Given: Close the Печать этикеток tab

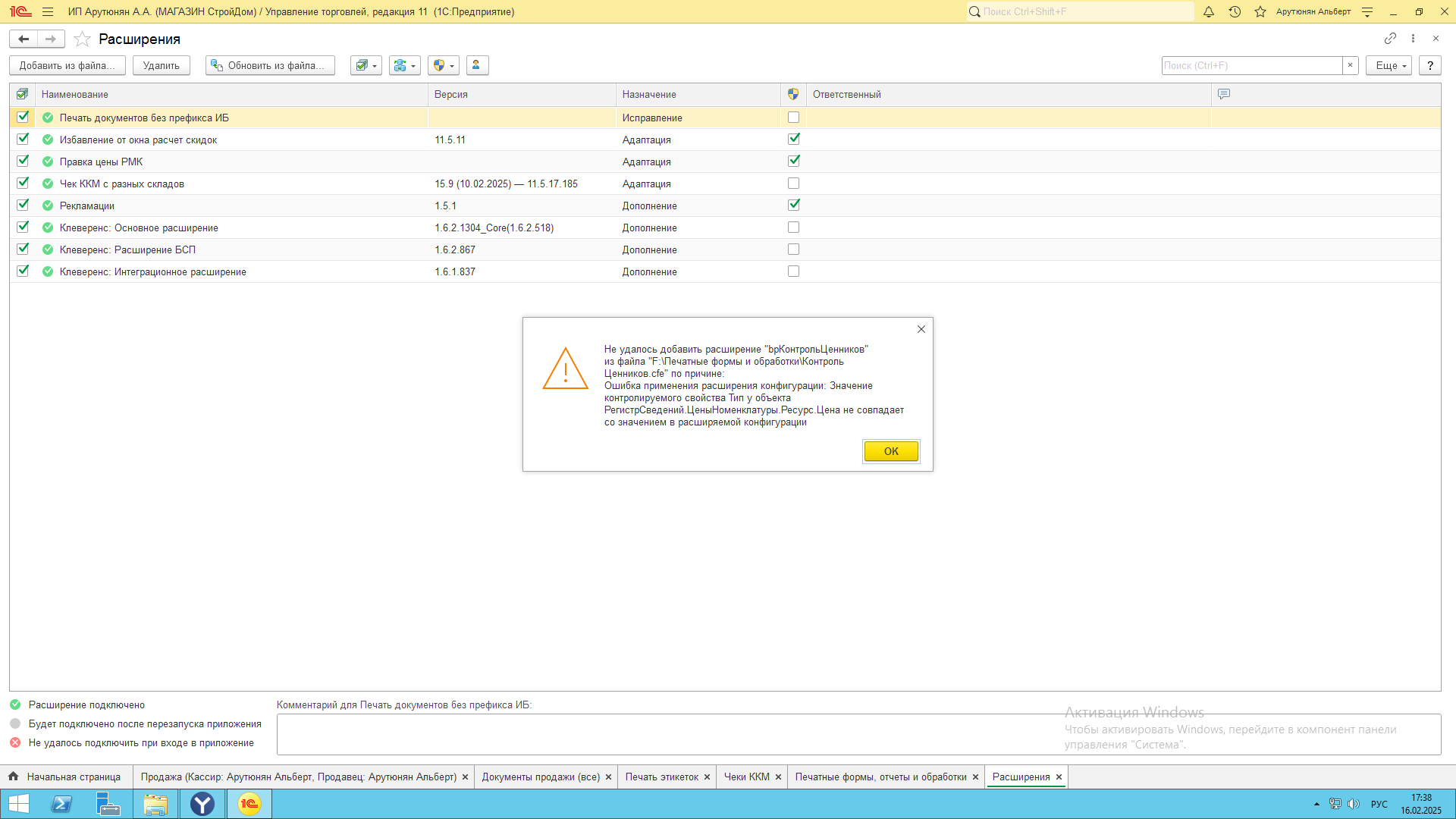Looking at the screenshot, I should click(707, 777).
